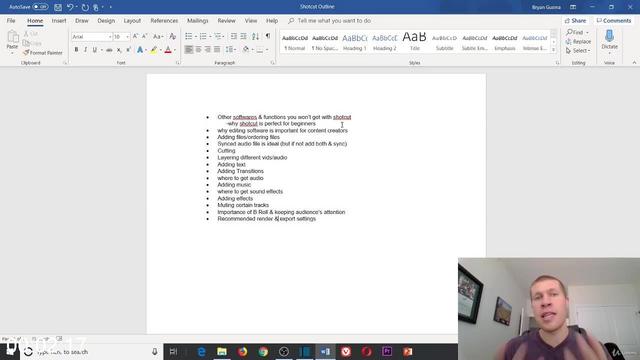Apply strikethrough formatting

(109, 50)
